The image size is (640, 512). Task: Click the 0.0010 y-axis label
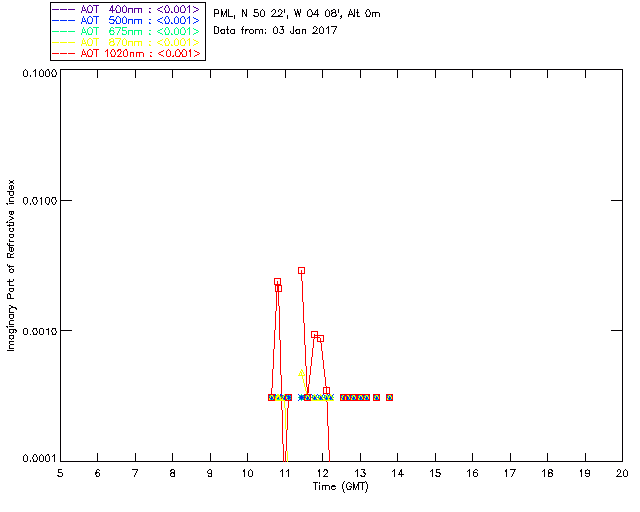coord(39,331)
